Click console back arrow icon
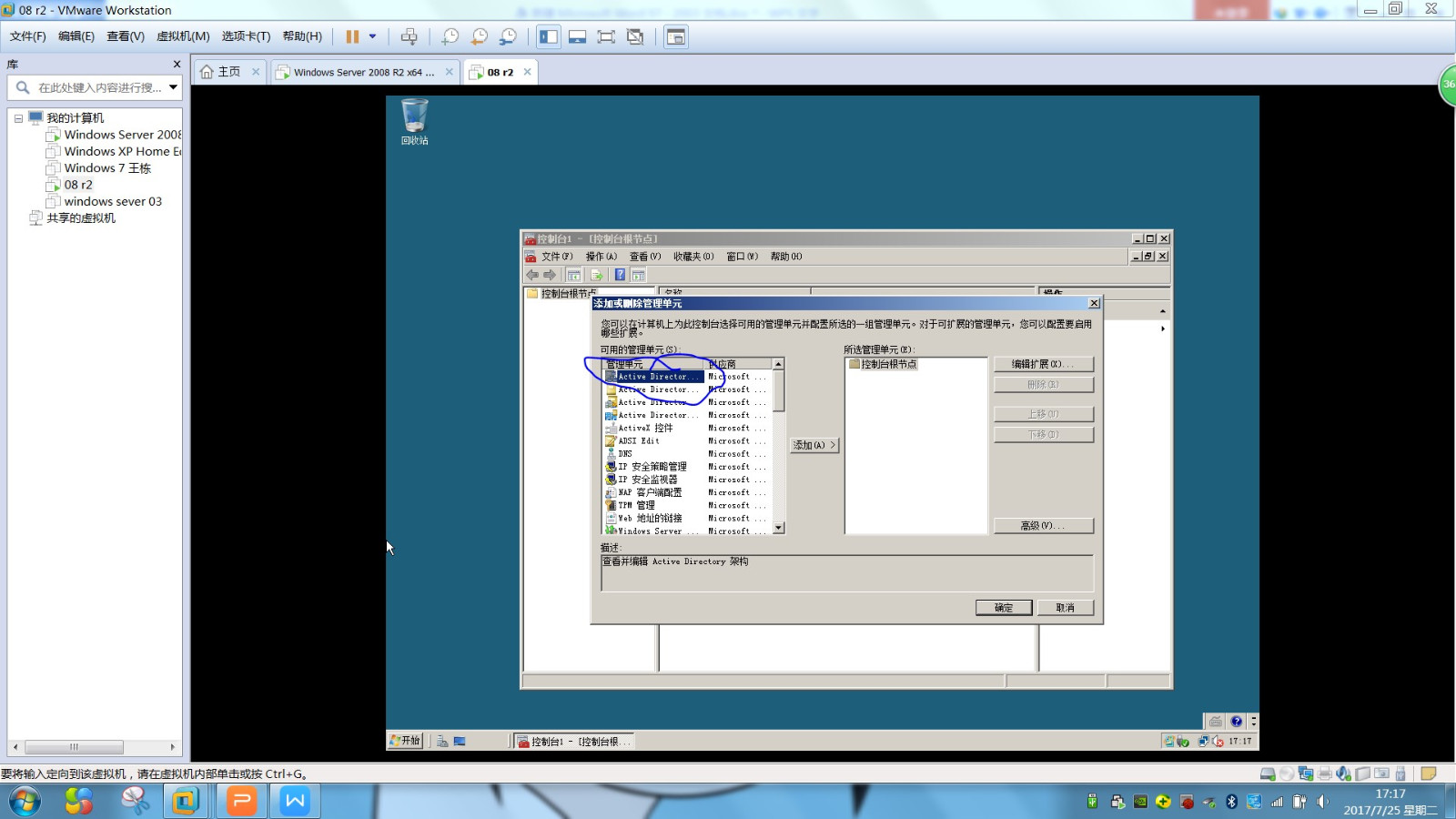Viewport: 1456px width, 819px height. (532, 275)
